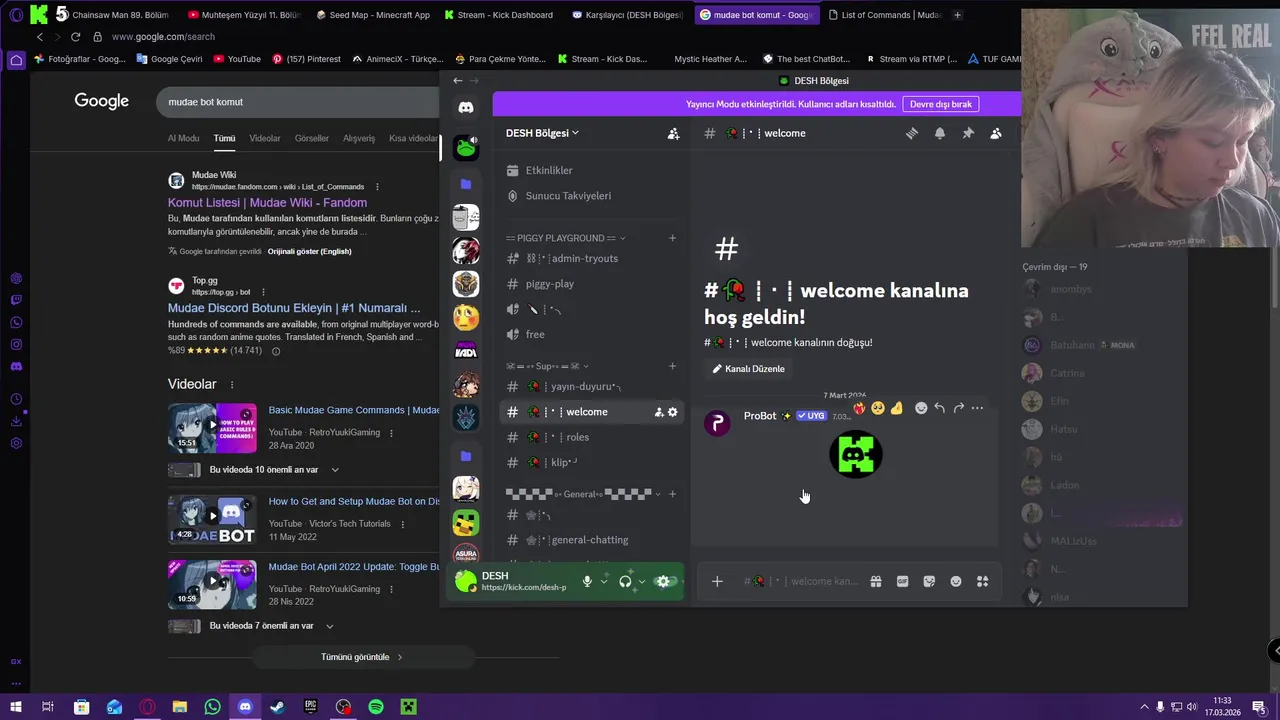1280x720 pixels.
Task: Click create invite icon on welcome channel
Action: (659, 412)
